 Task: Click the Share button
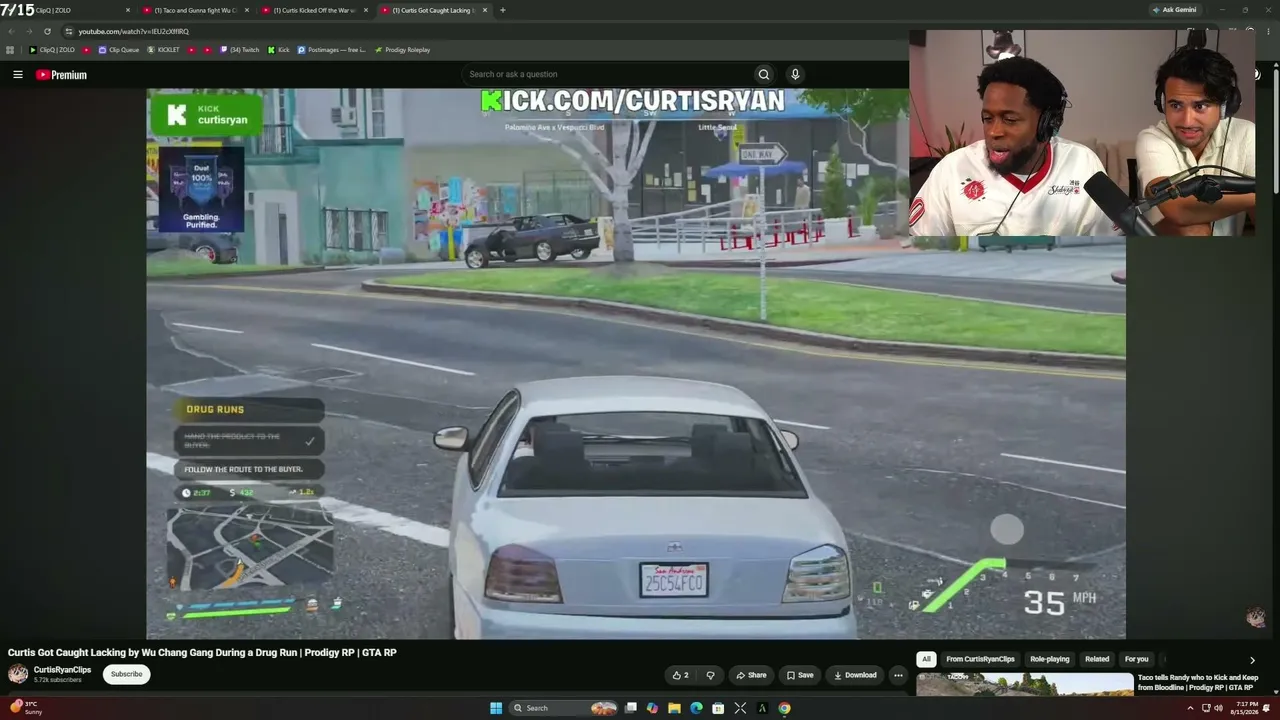pyautogui.click(x=751, y=675)
